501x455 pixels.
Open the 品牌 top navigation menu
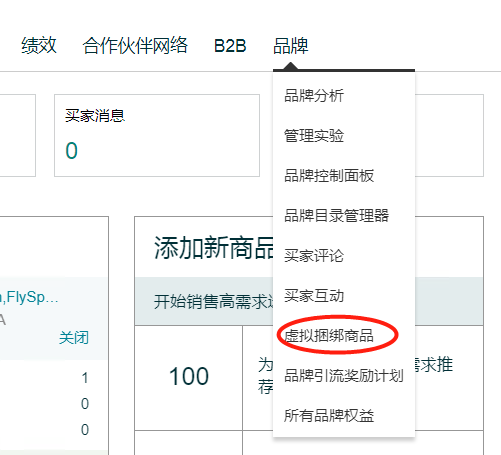coord(290,46)
